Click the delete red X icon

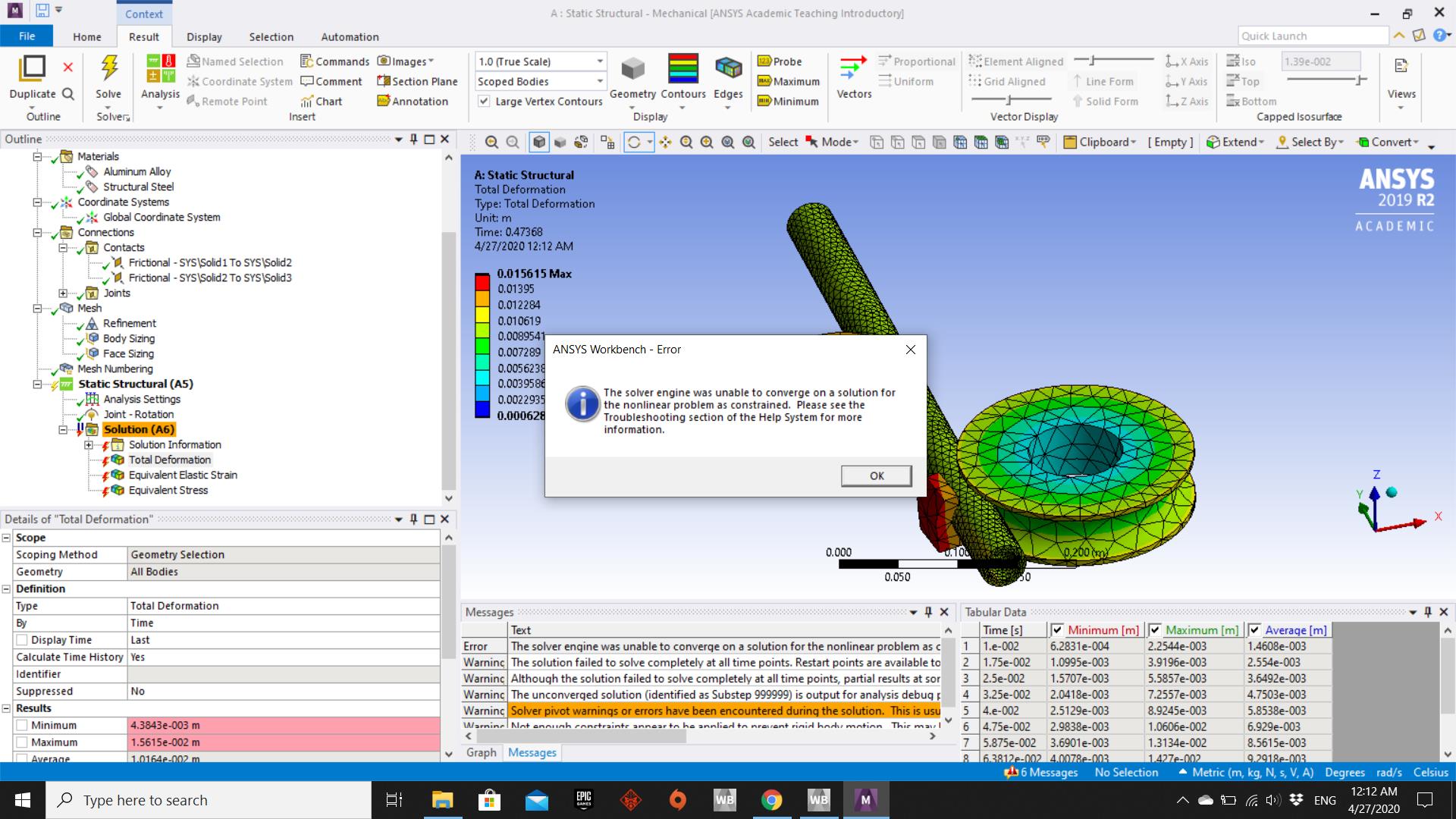coord(67,67)
